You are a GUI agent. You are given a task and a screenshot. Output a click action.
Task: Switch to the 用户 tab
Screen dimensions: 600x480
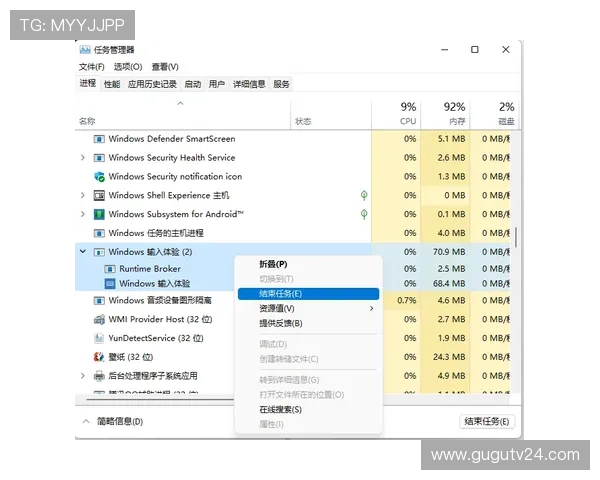point(217,84)
